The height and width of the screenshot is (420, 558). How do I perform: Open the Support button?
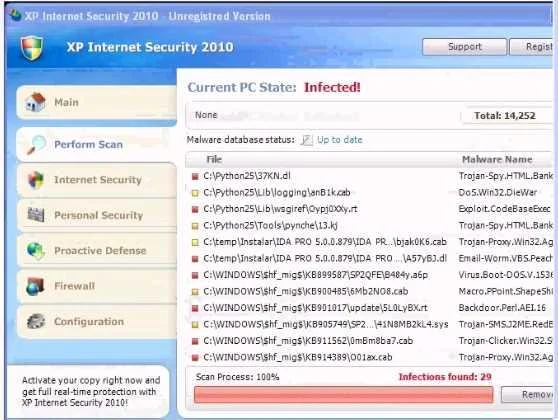(x=464, y=47)
